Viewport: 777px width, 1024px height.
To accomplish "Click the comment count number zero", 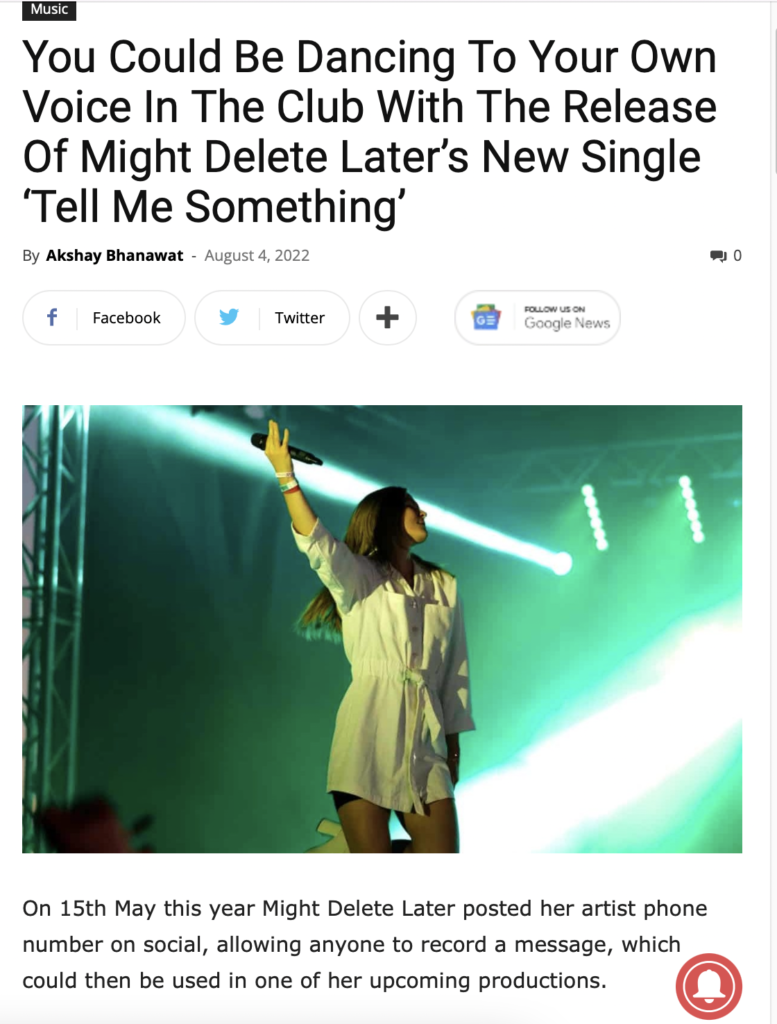I will point(737,255).
